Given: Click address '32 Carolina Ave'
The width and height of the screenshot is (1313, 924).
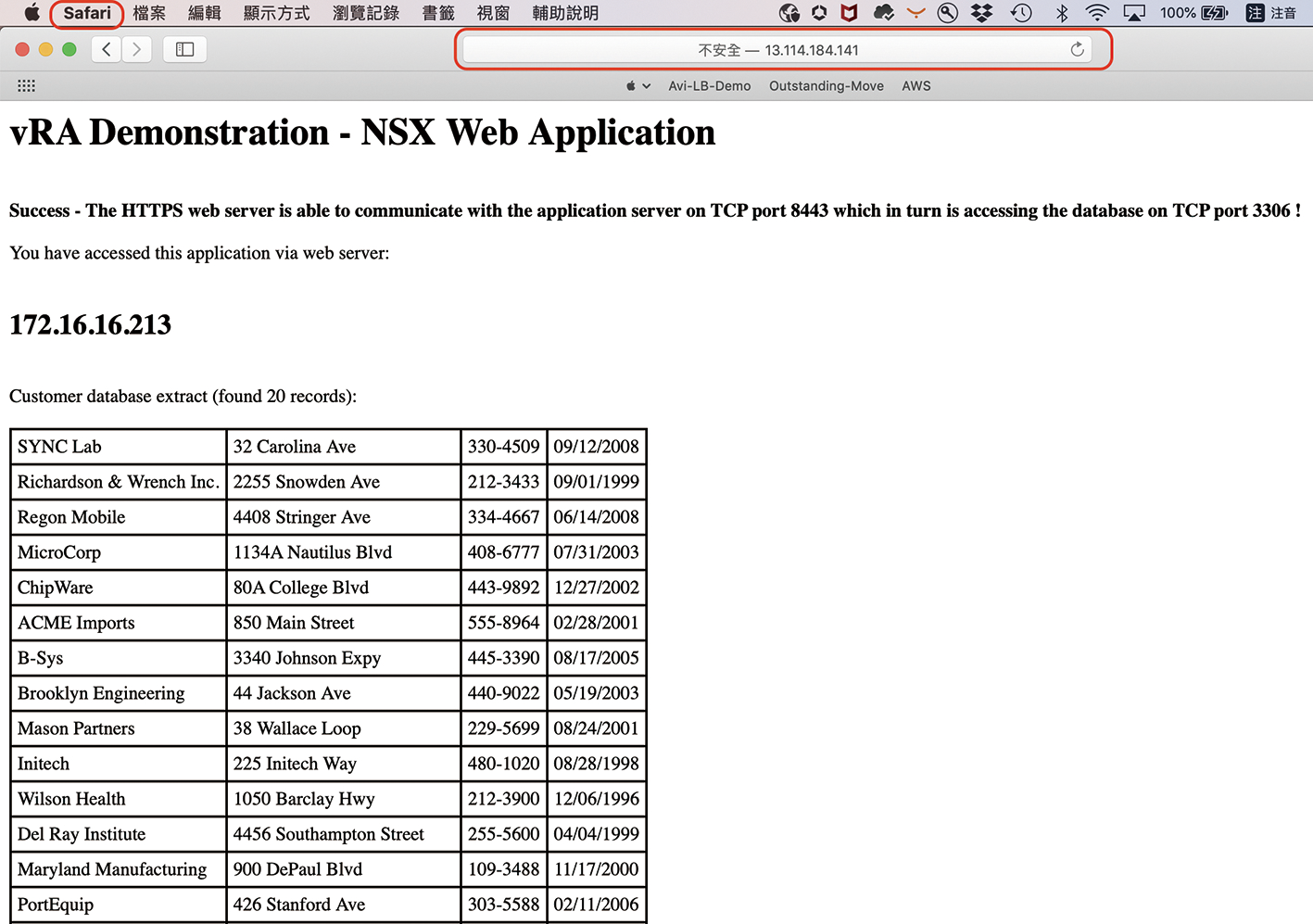Looking at the screenshot, I should (x=295, y=447).
